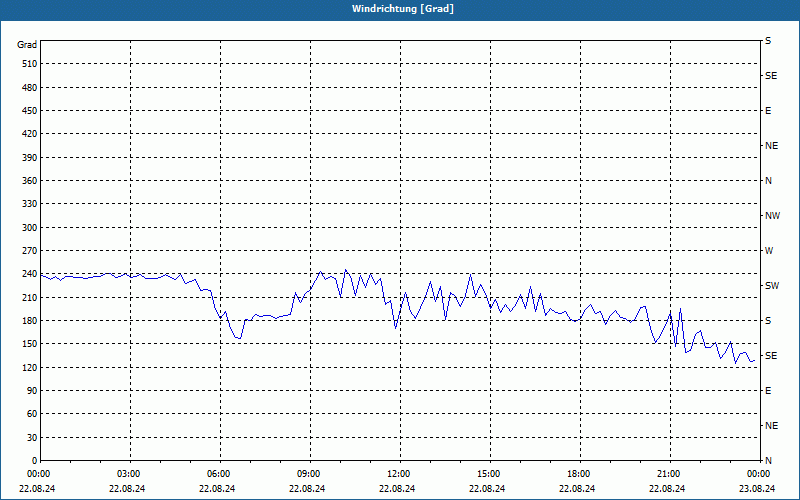
Task: Click compass label "E" on the 90 gridline
Action: tap(768, 391)
